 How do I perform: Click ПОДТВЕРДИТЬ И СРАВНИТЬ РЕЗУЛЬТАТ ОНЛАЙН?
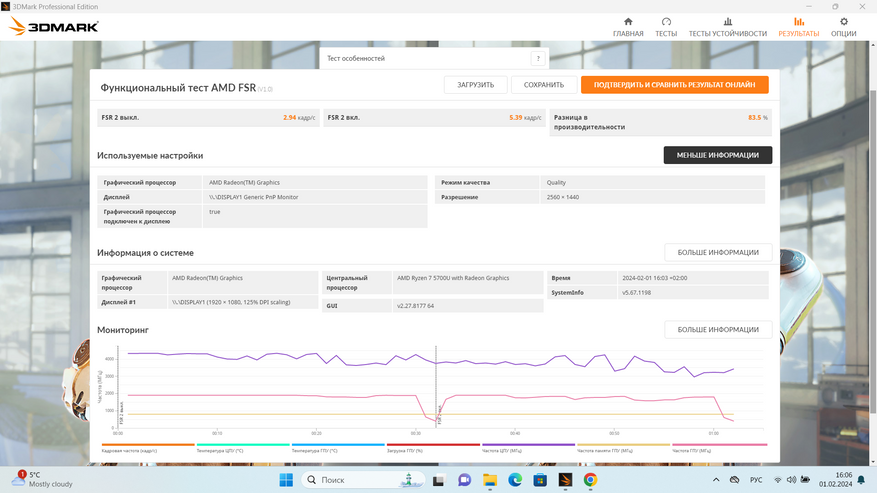point(674,85)
